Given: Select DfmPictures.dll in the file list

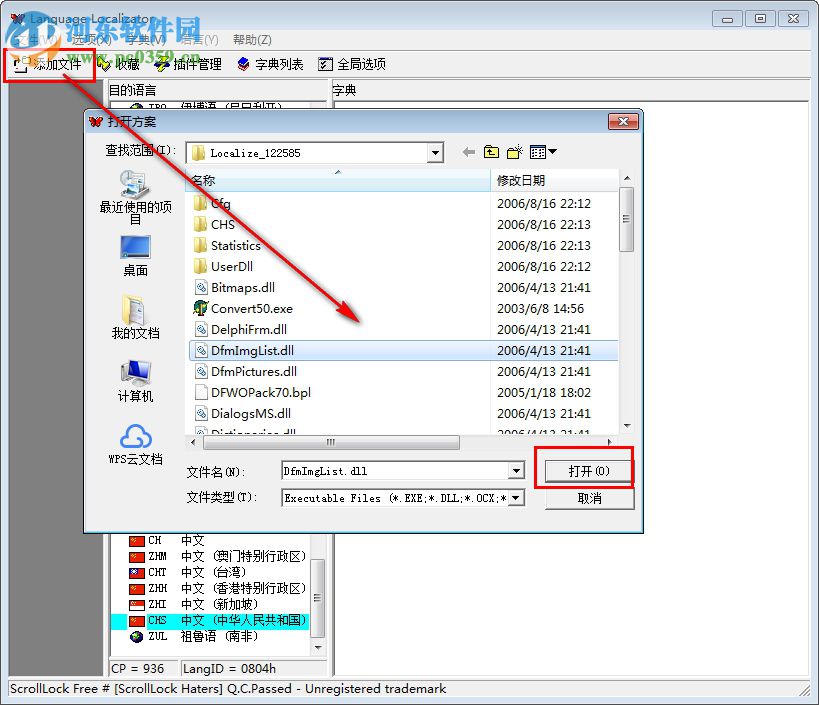Looking at the screenshot, I should click(253, 371).
